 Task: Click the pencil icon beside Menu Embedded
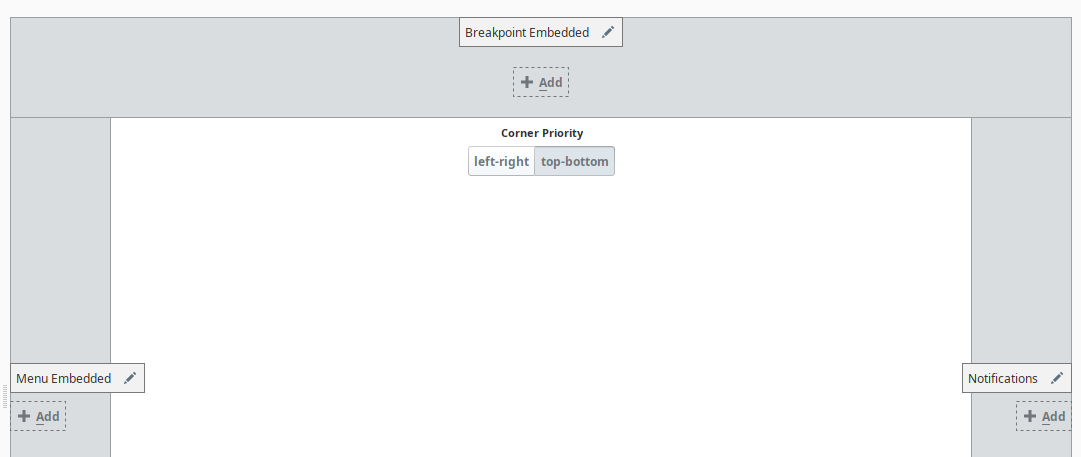[x=130, y=378]
